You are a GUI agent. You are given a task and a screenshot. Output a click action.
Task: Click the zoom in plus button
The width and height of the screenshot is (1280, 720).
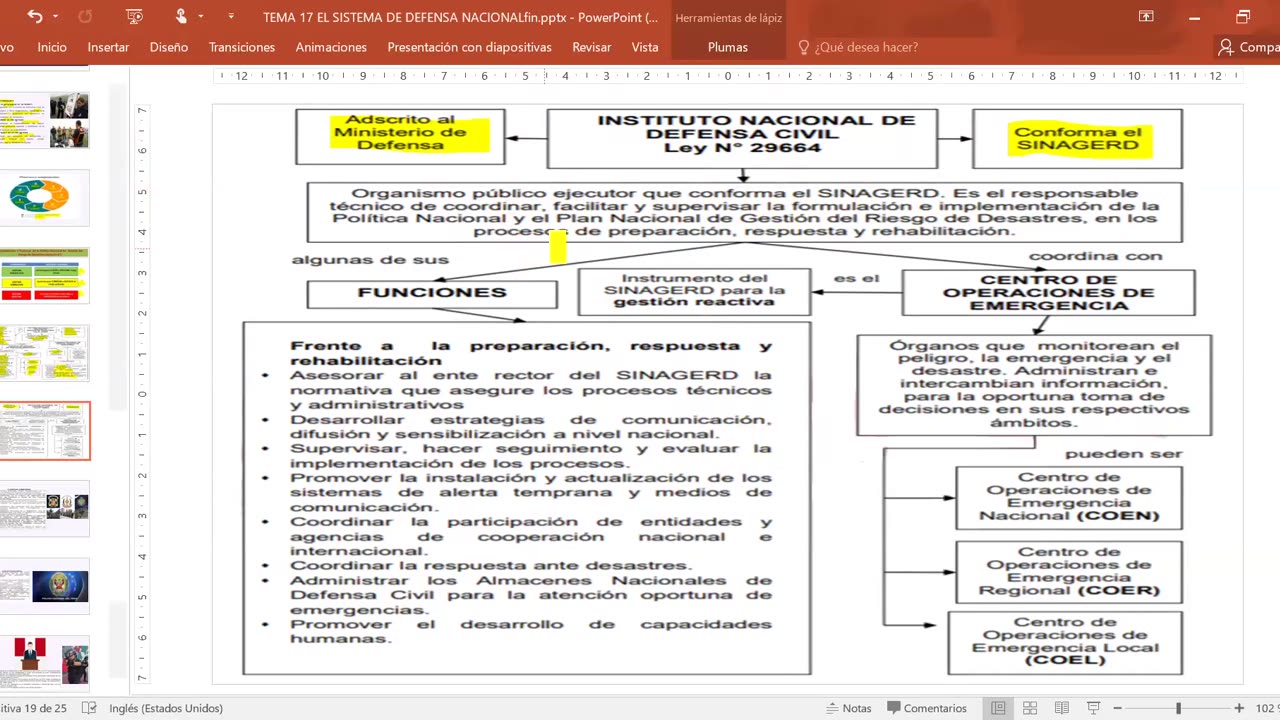pyautogui.click(x=1239, y=708)
